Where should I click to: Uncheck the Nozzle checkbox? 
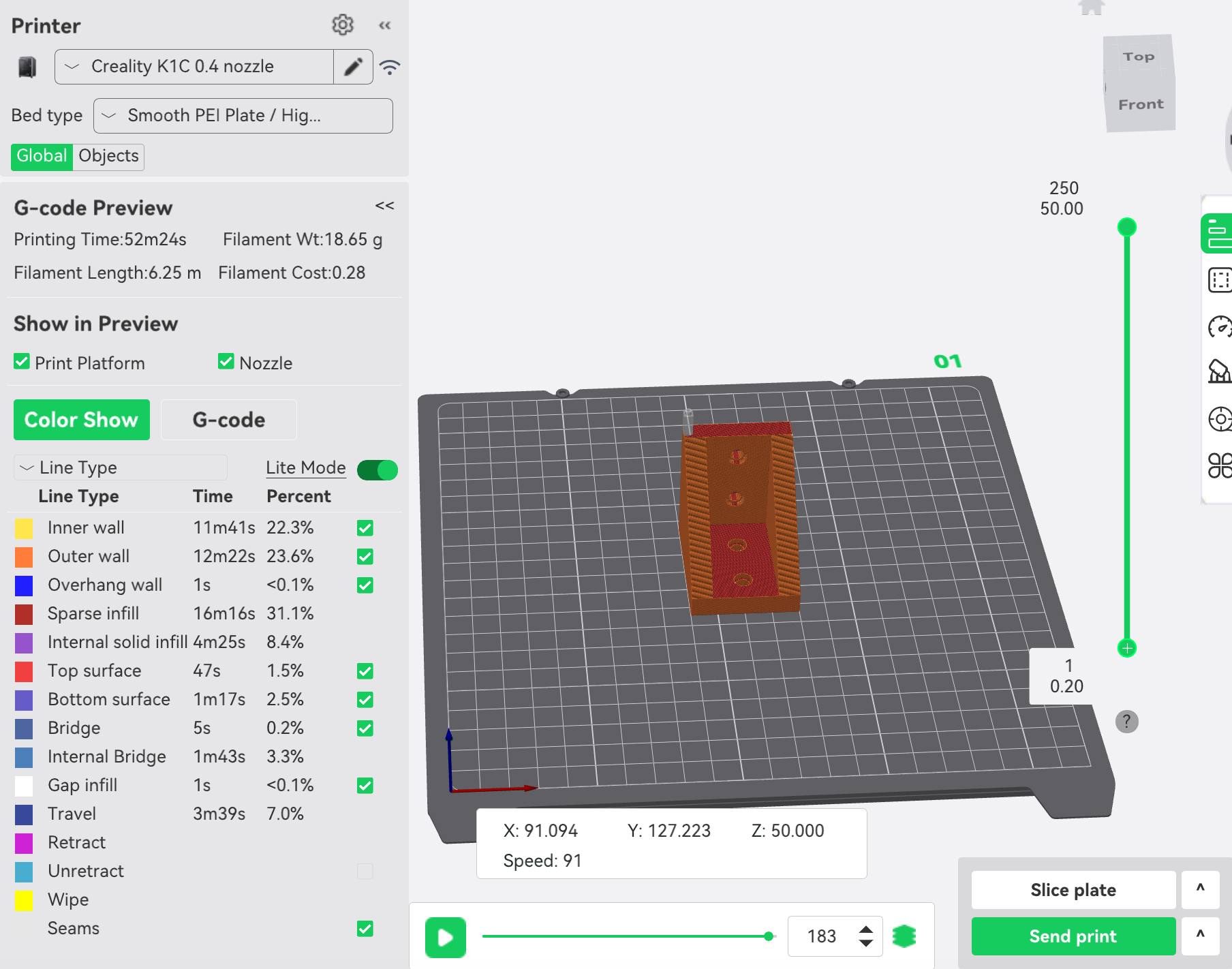(226, 362)
